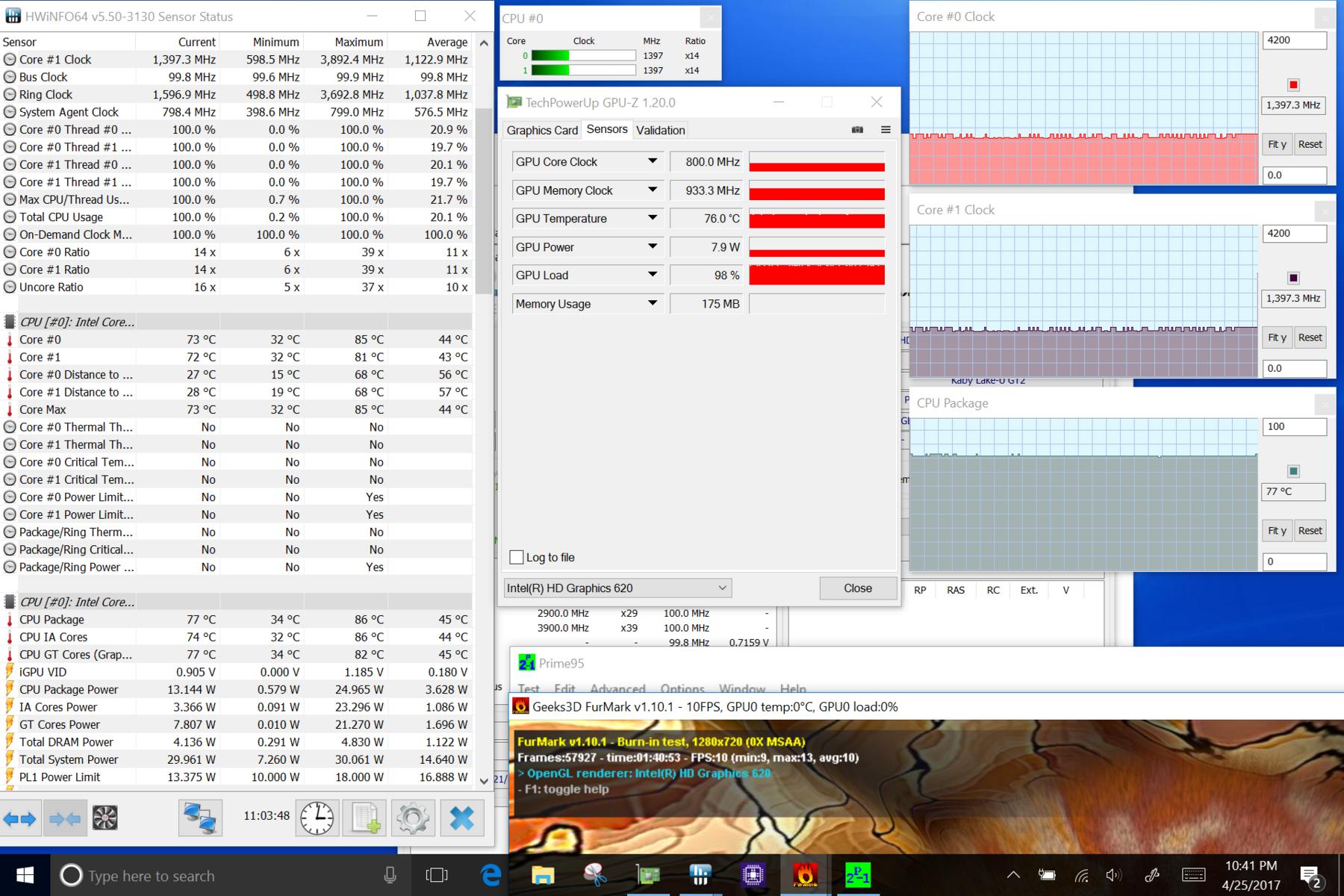The height and width of the screenshot is (896, 1344).
Task: Click HWiNFO sensor list scroll-up arrow
Action: [x=484, y=43]
